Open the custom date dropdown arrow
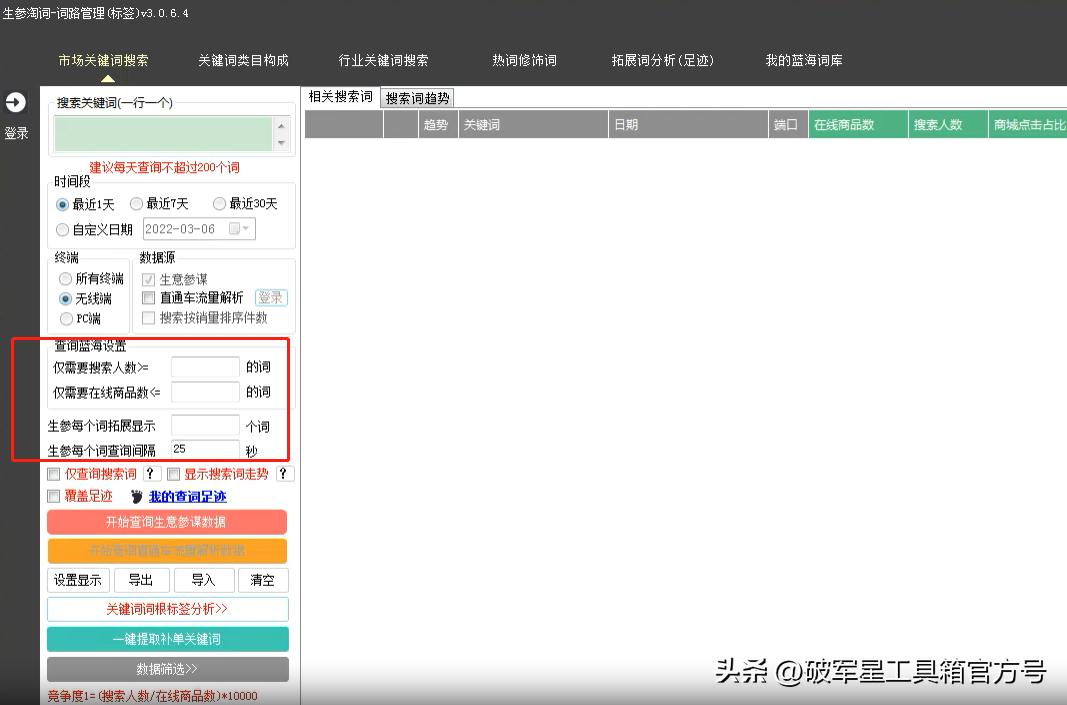The image size is (1067, 705). click(246, 228)
